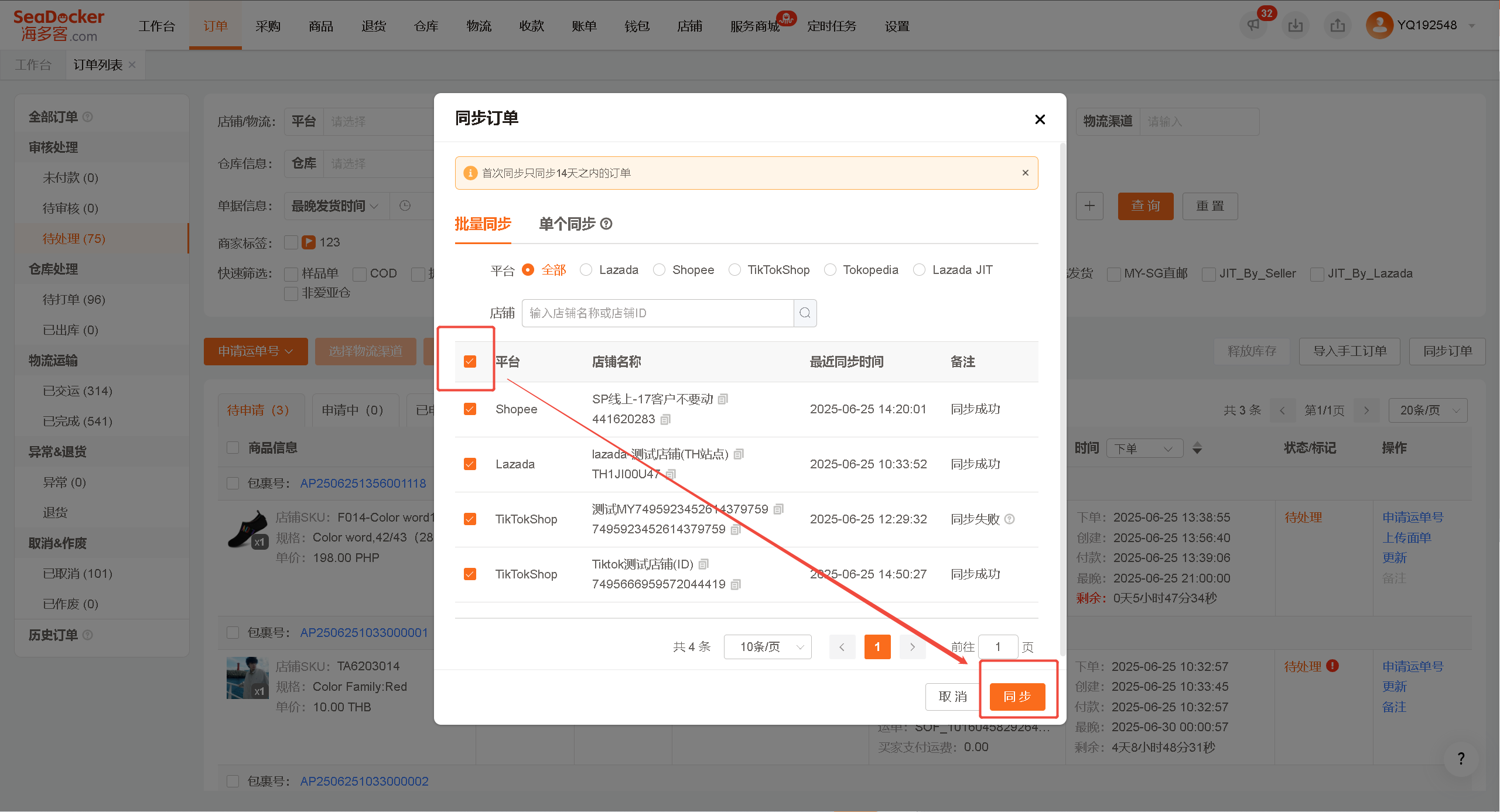Click the 同步失败 help icon
1500x812 pixels.
1010,519
